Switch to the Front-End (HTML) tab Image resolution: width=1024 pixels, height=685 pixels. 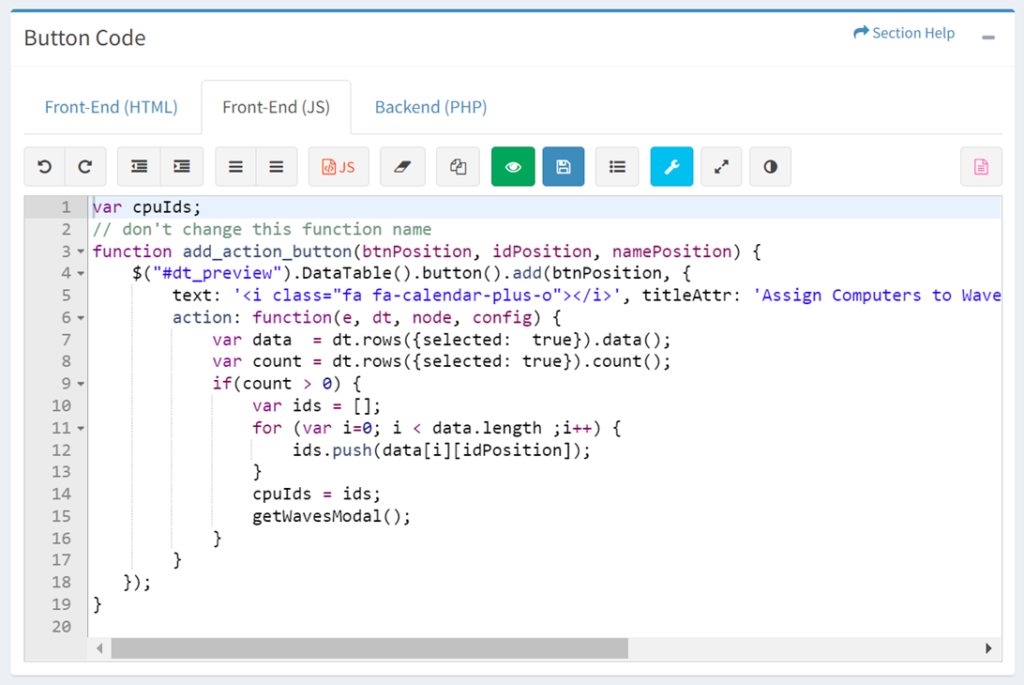[111, 107]
